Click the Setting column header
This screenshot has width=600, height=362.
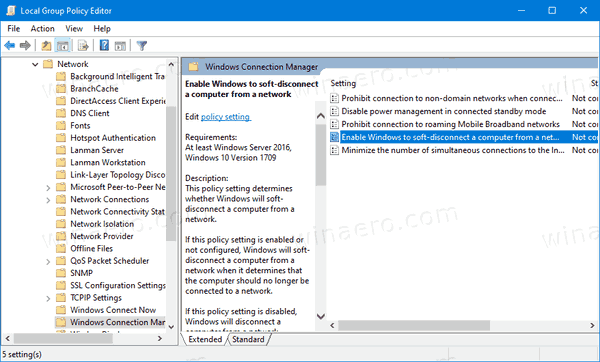[343, 83]
